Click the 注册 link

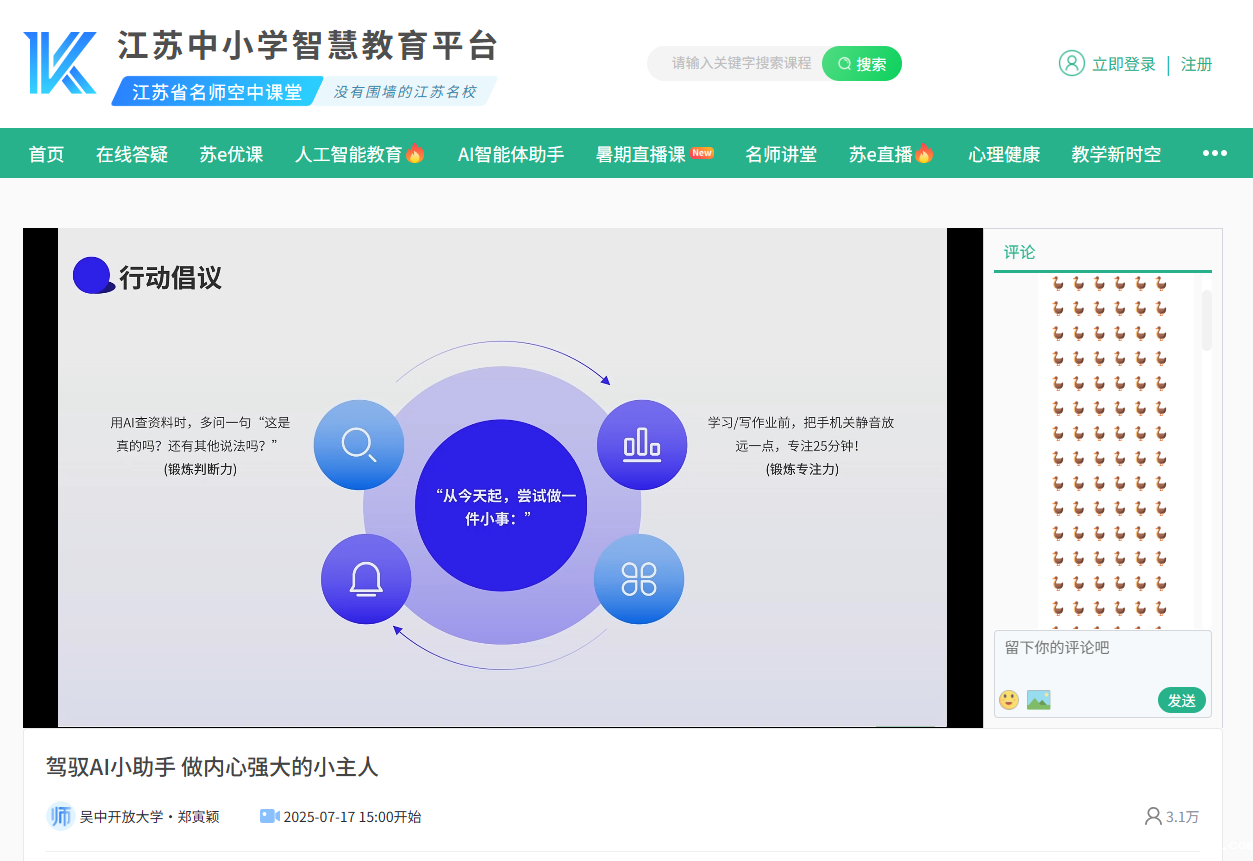click(x=1196, y=64)
